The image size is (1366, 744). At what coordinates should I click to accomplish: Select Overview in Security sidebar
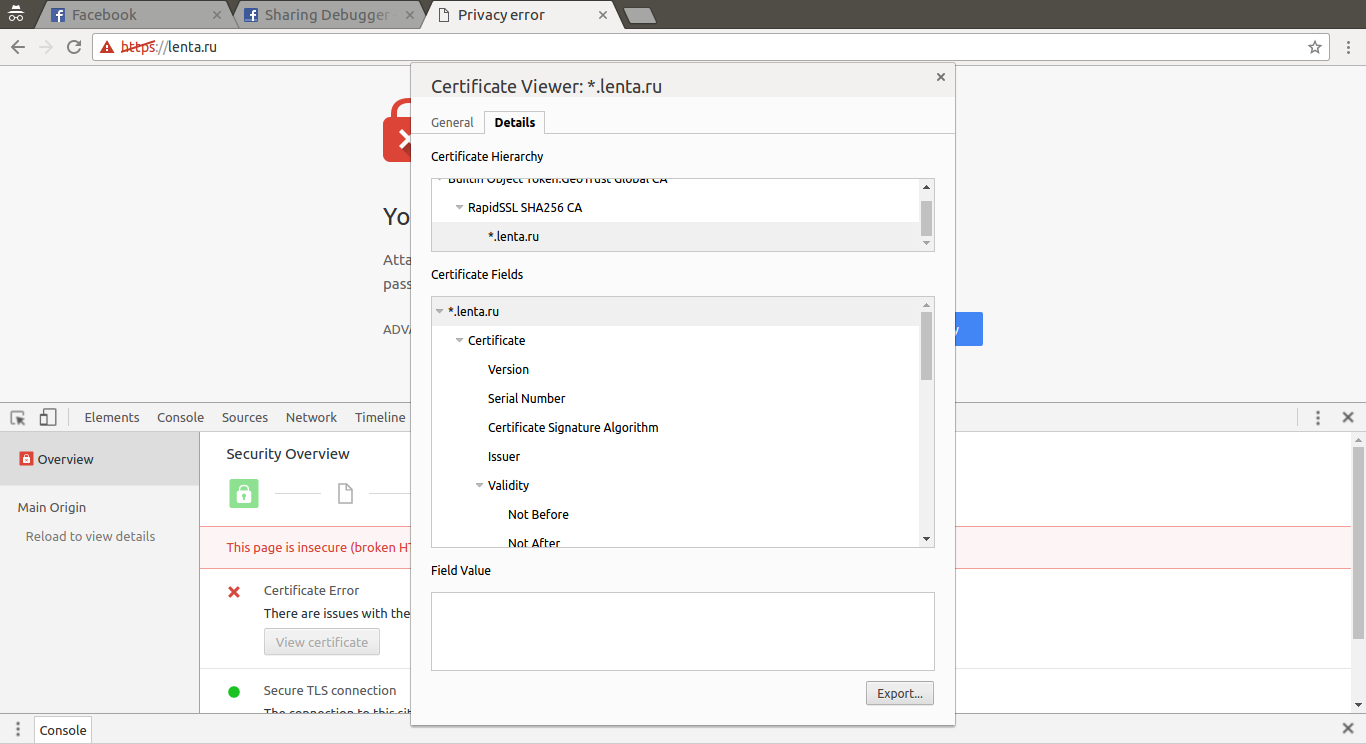100,460
